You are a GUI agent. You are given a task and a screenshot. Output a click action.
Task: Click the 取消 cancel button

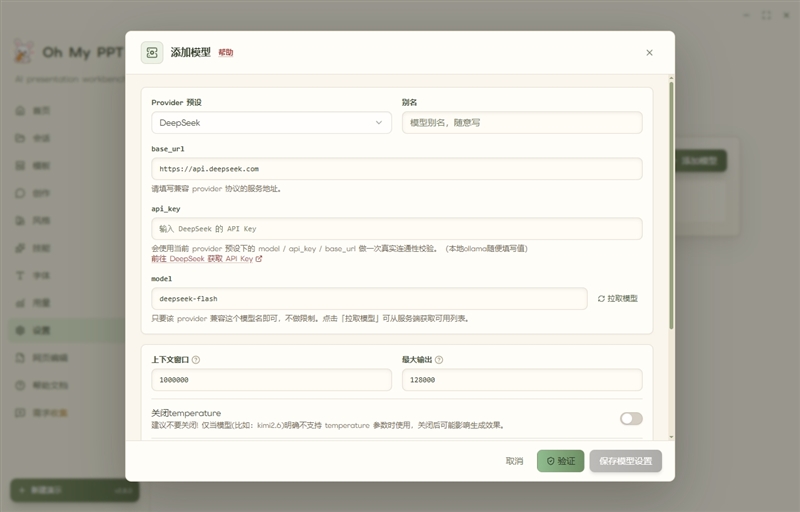coord(514,461)
